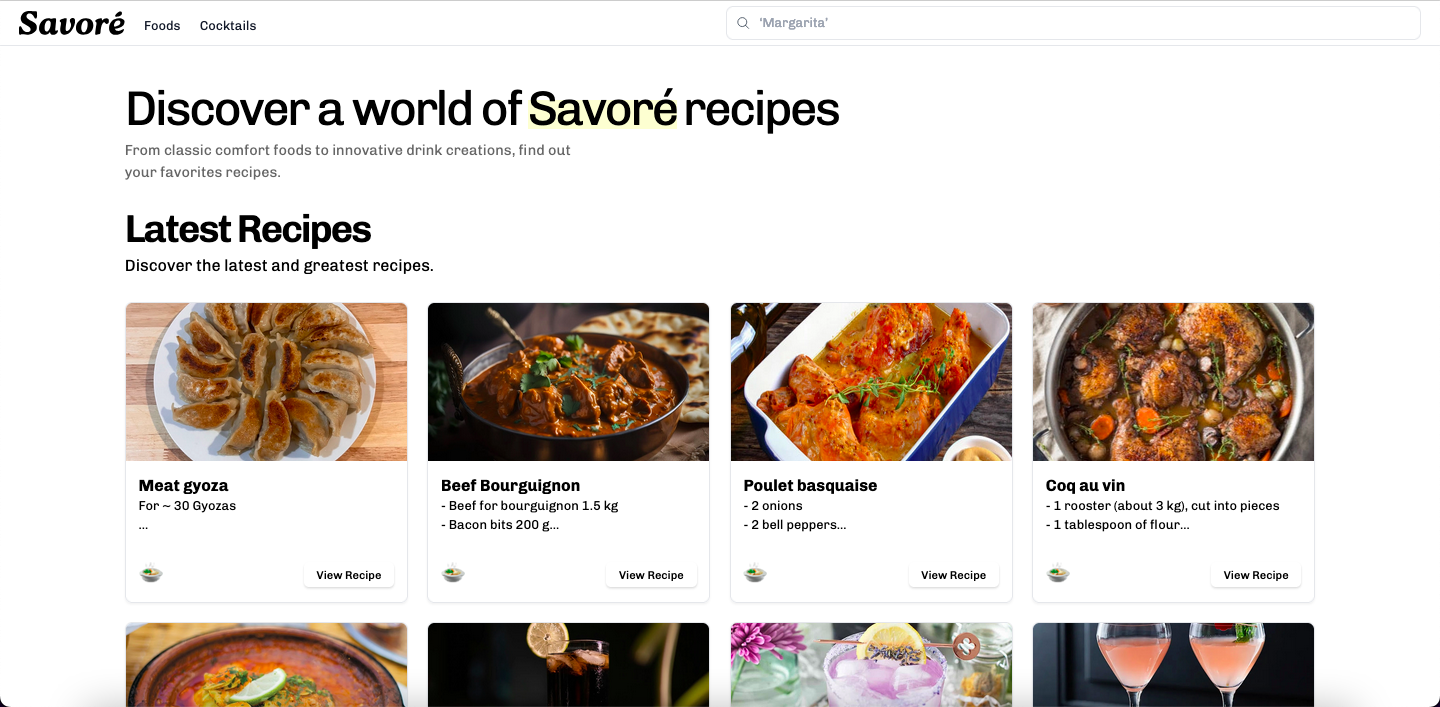Select the Coq au vin title
Viewport: 1440px width, 707px height.
[1085, 486]
